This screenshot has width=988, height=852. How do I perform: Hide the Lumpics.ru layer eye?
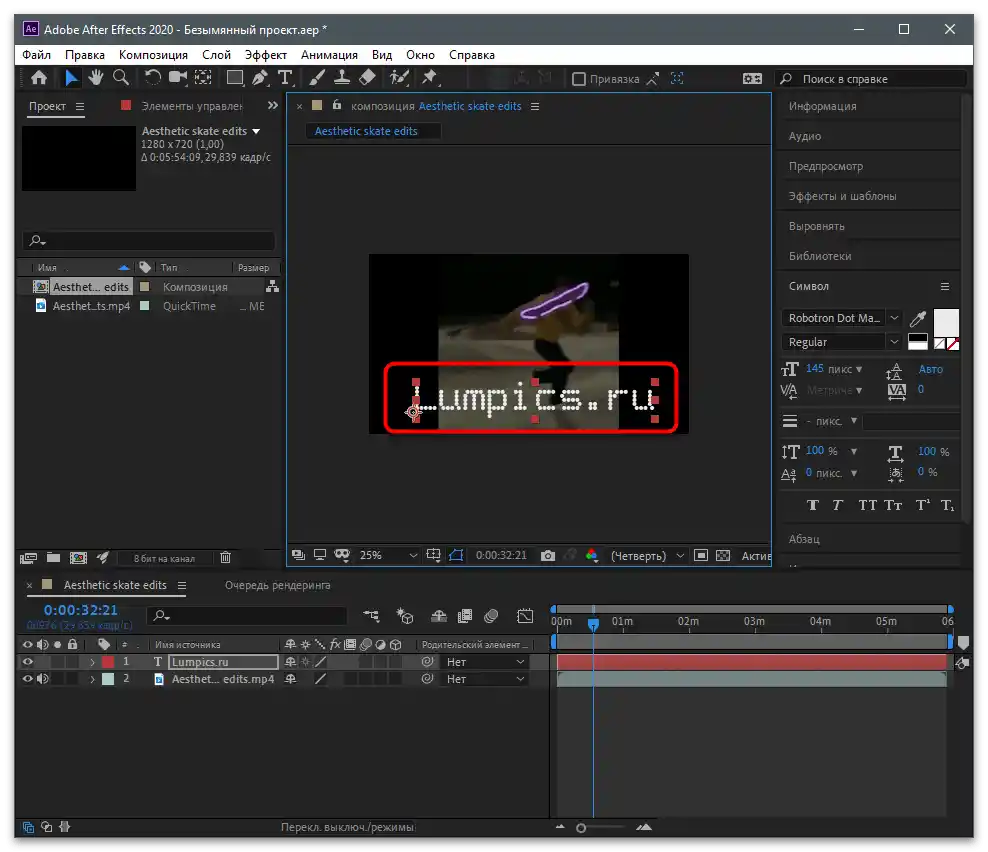[28, 662]
